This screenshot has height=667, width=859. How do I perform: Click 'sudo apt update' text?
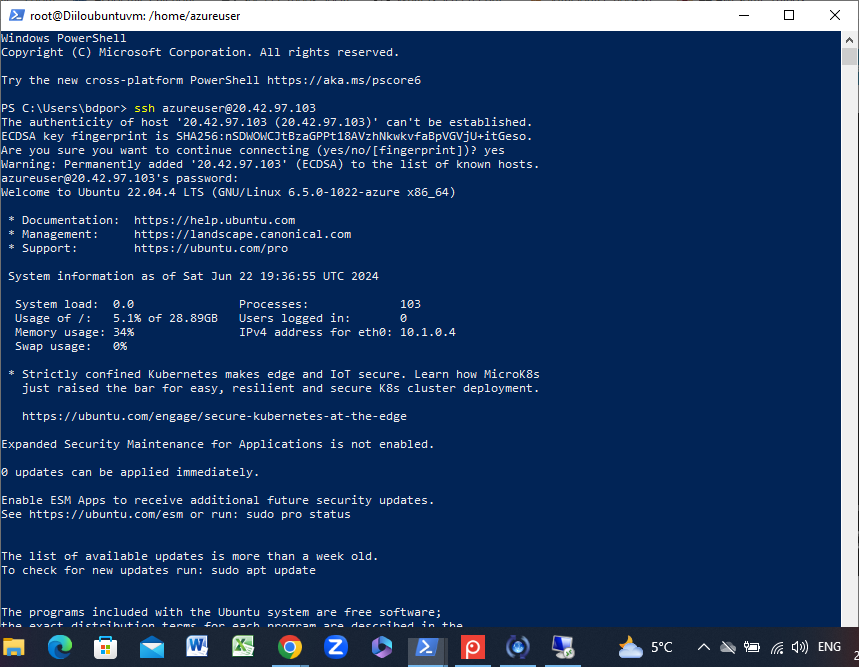[x=264, y=571]
